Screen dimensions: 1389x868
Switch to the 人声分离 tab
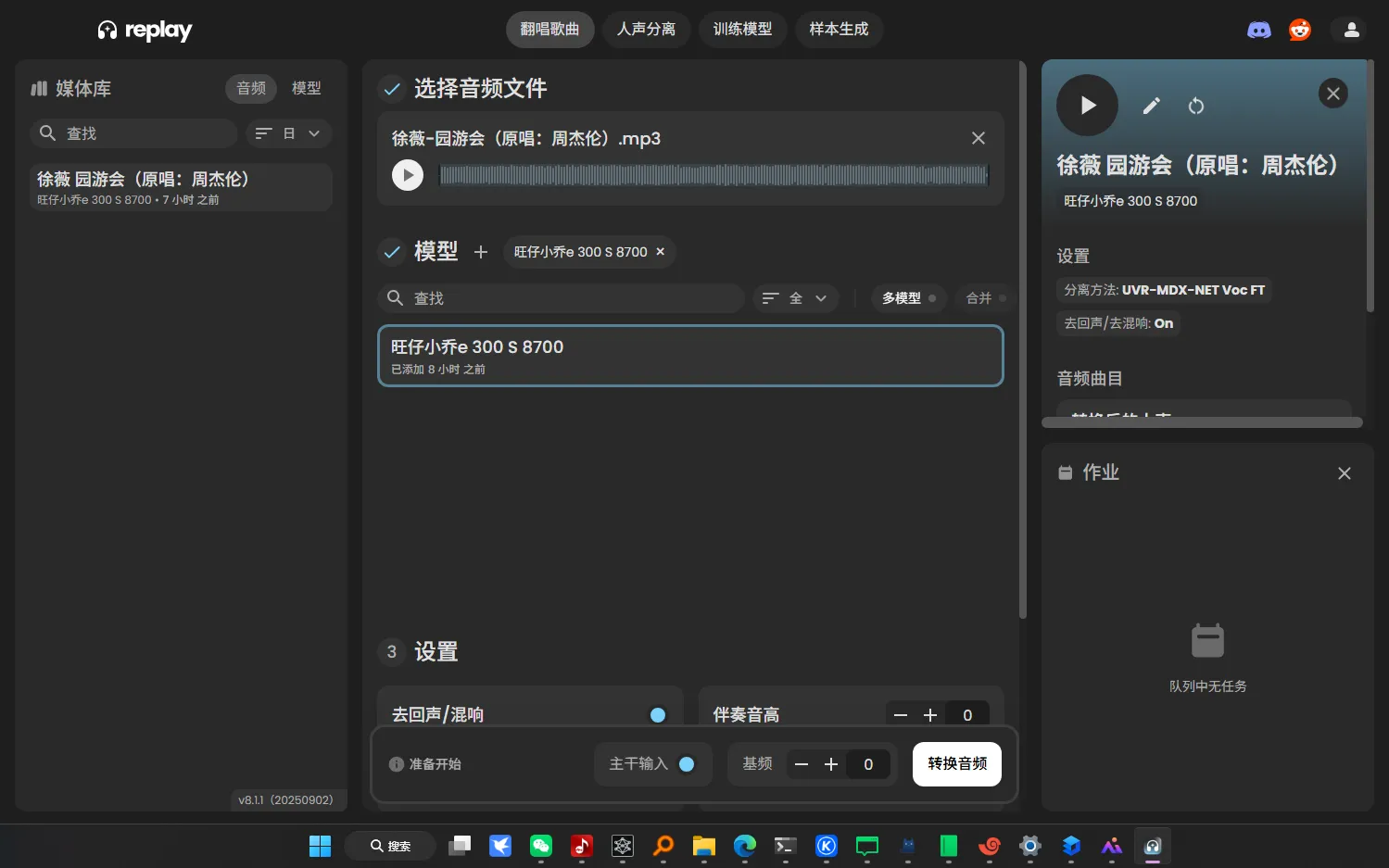(x=646, y=29)
